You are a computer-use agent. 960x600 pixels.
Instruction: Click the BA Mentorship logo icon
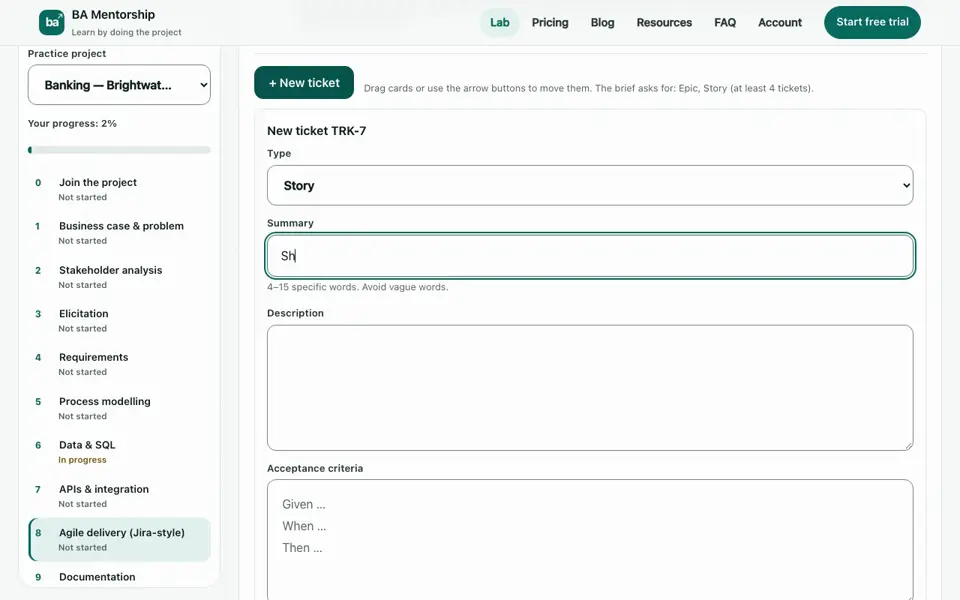pyautogui.click(x=51, y=23)
